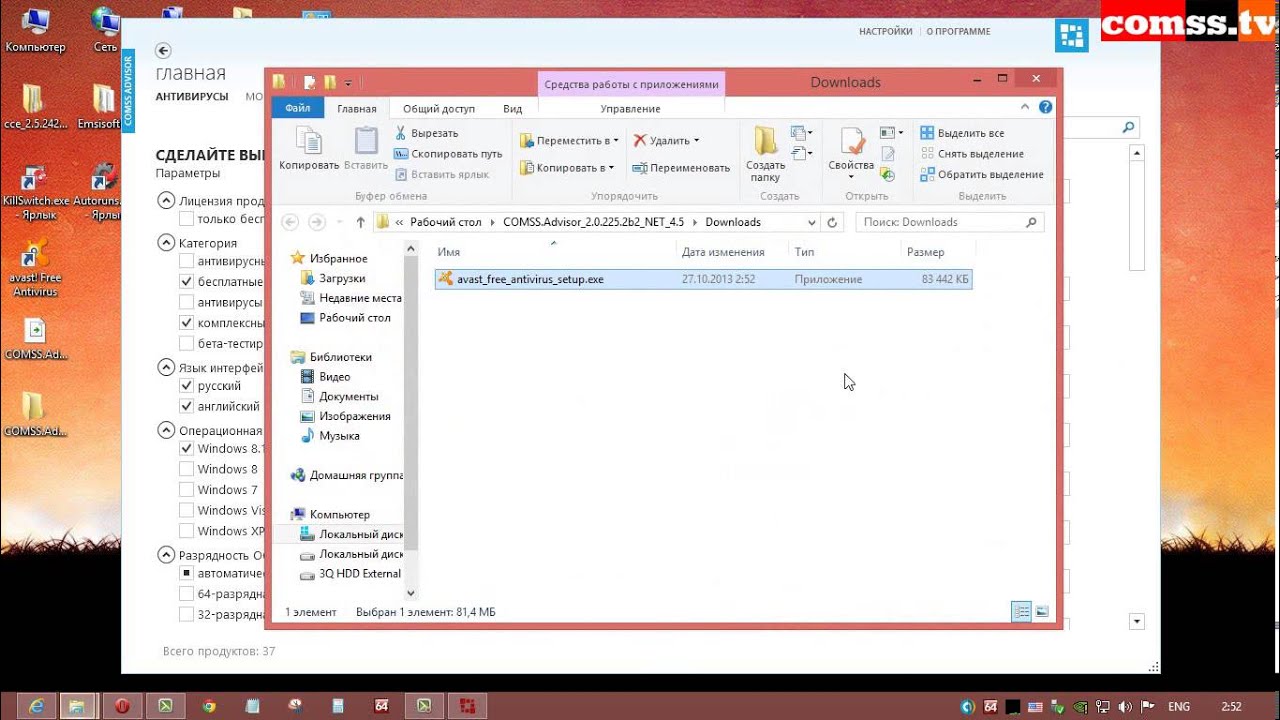Click Создать папку (new folder) icon
The width and height of the screenshot is (1280, 720).
766,140
